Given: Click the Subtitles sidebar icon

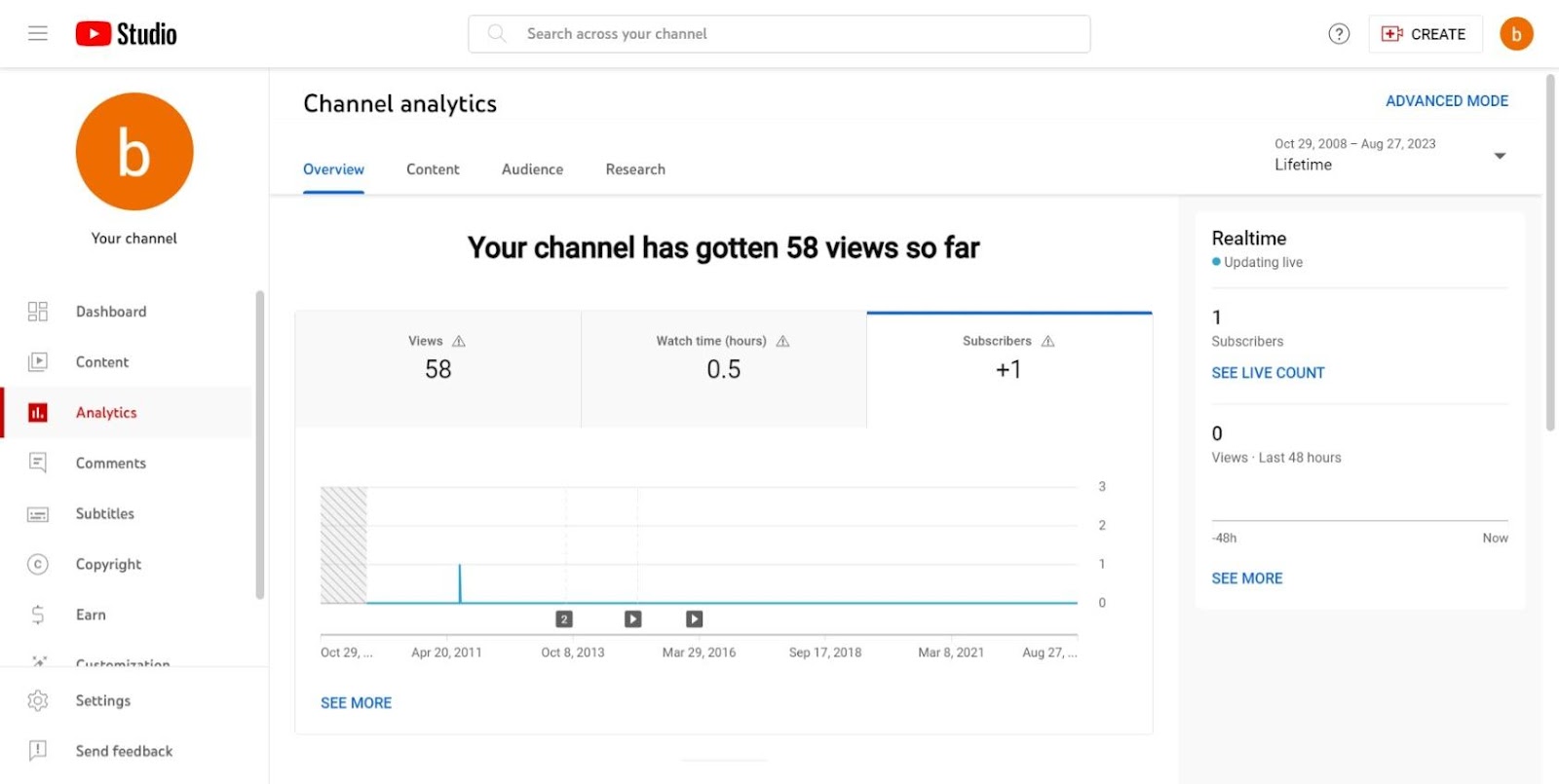Looking at the screenshot, I should point(38,514).
